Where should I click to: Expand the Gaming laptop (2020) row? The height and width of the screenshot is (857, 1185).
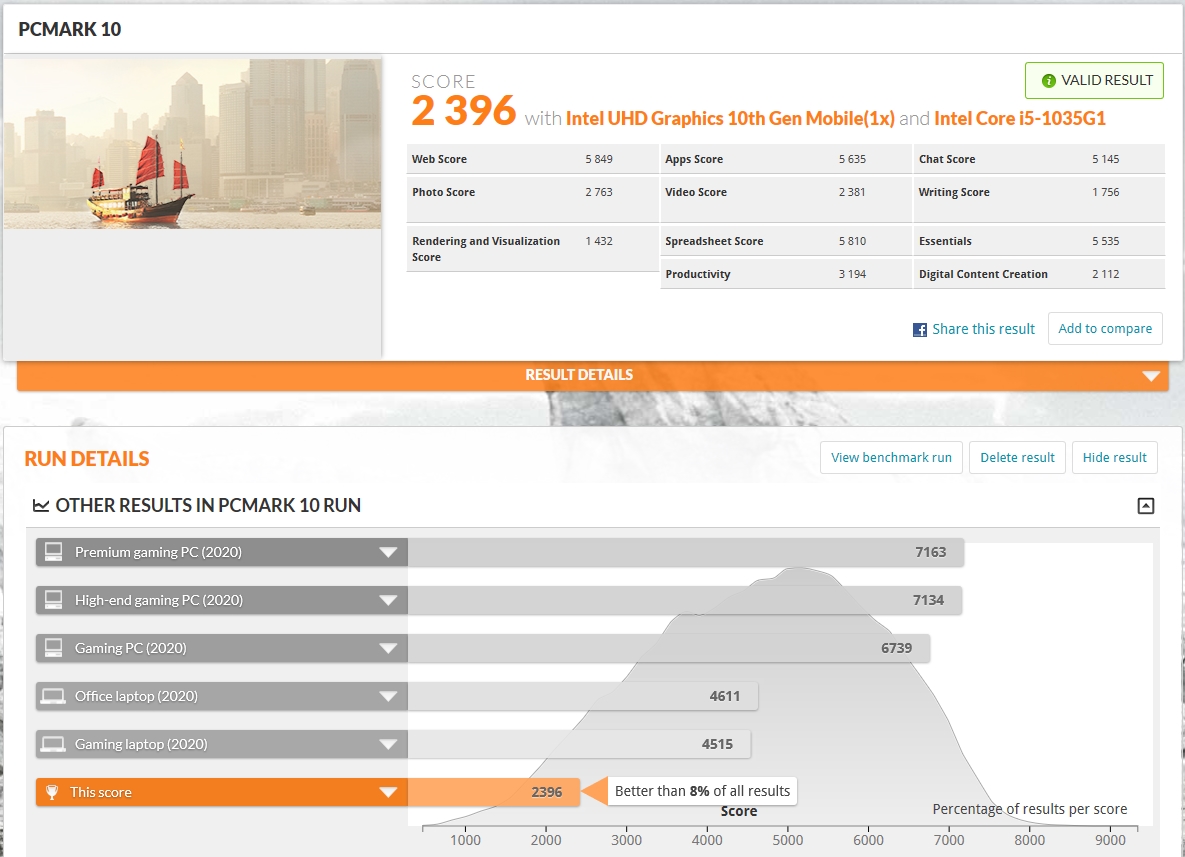pos(388,744)
